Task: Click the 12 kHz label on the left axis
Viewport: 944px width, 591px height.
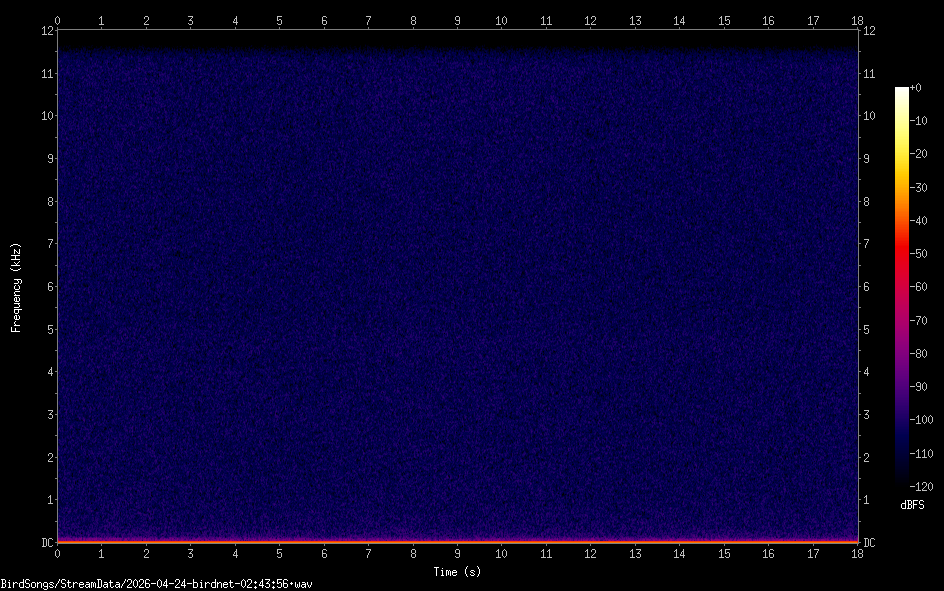Action: [45, 31]
